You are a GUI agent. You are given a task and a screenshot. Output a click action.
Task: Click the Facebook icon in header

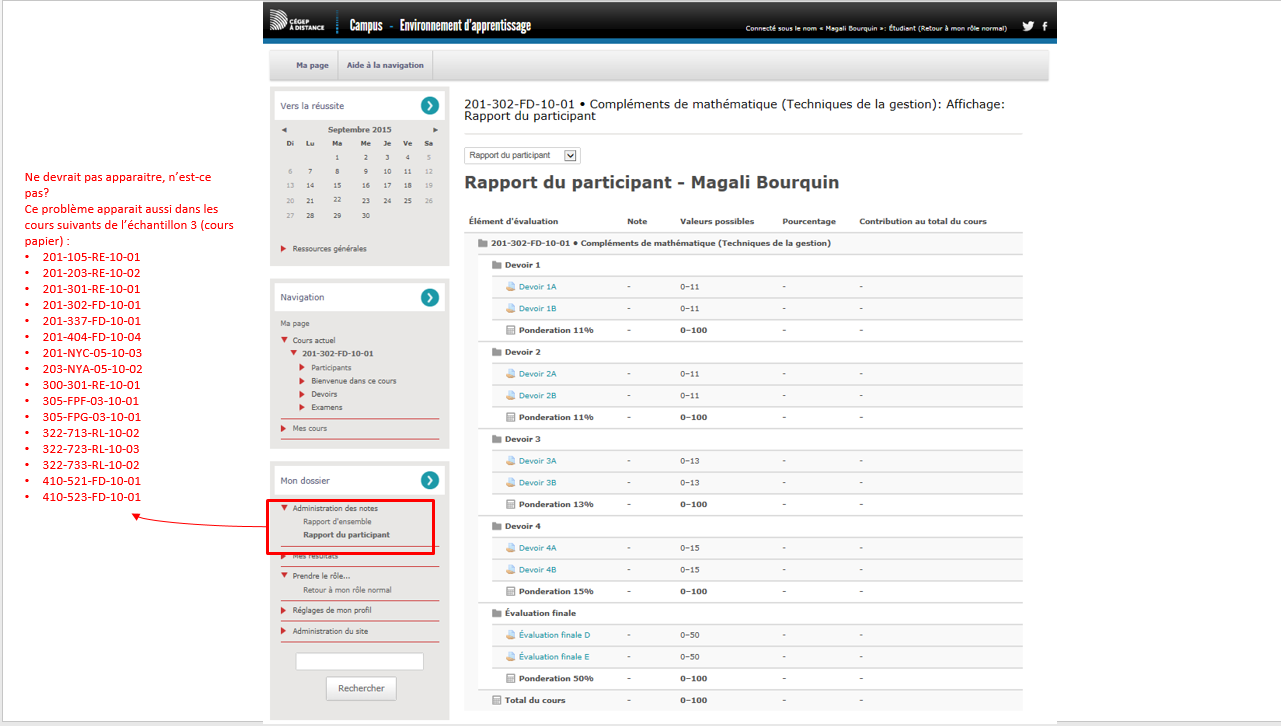click(1045, 27)
